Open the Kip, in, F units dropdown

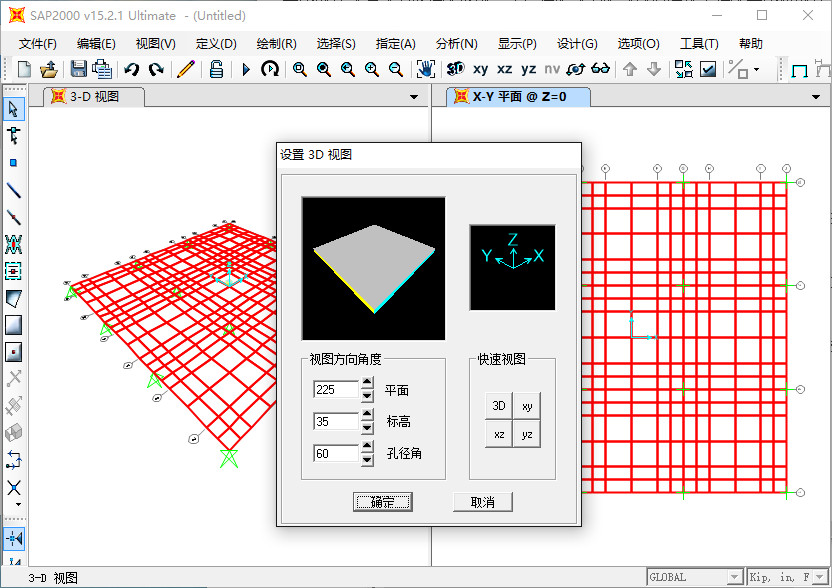pyautogui.click(x=821, y=577)
